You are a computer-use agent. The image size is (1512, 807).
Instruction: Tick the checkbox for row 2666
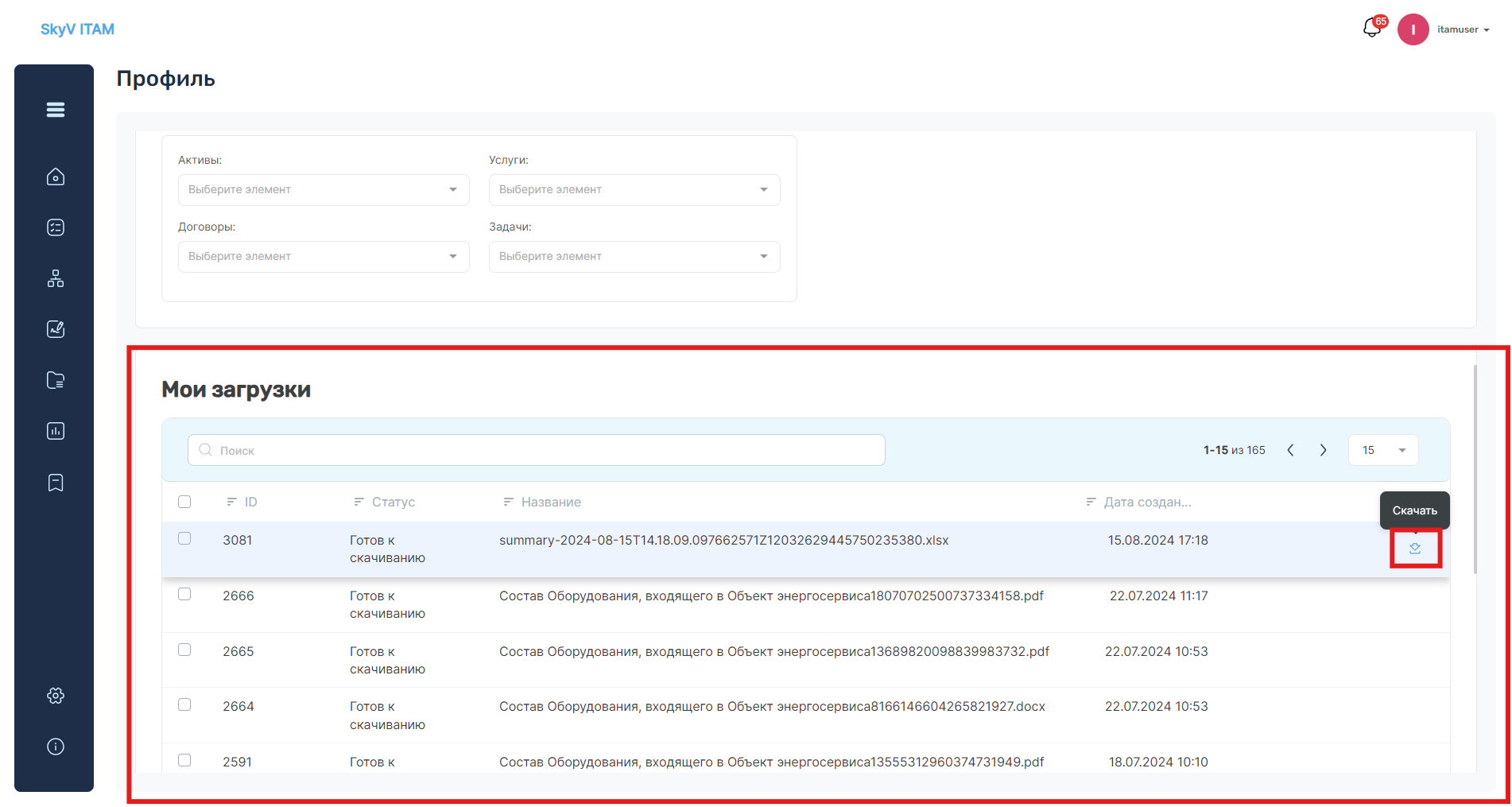(184, 594)
